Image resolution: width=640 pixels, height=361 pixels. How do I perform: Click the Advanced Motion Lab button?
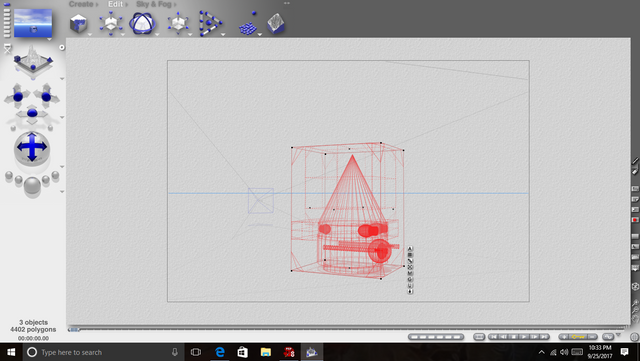[608, 337]
